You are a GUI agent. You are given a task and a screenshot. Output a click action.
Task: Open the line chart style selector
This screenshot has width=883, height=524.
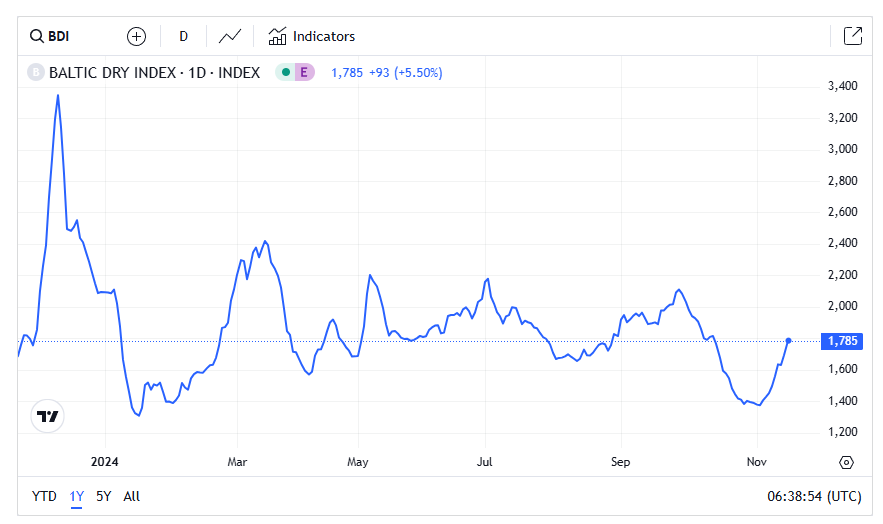point(230,37)
